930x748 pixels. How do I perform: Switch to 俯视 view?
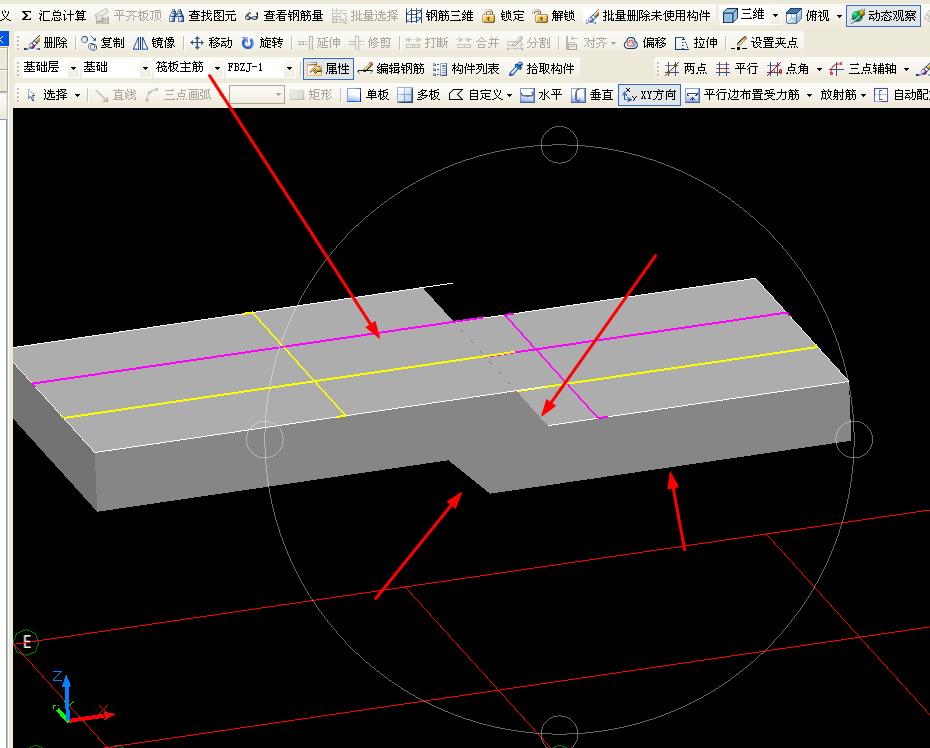tap(808, 16)
